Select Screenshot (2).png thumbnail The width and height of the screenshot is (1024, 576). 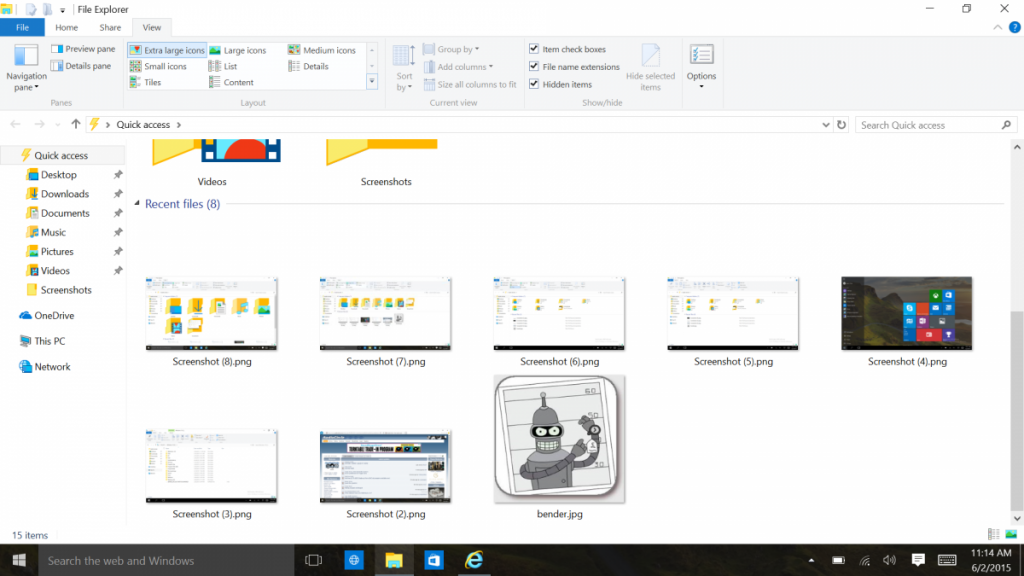385,466
